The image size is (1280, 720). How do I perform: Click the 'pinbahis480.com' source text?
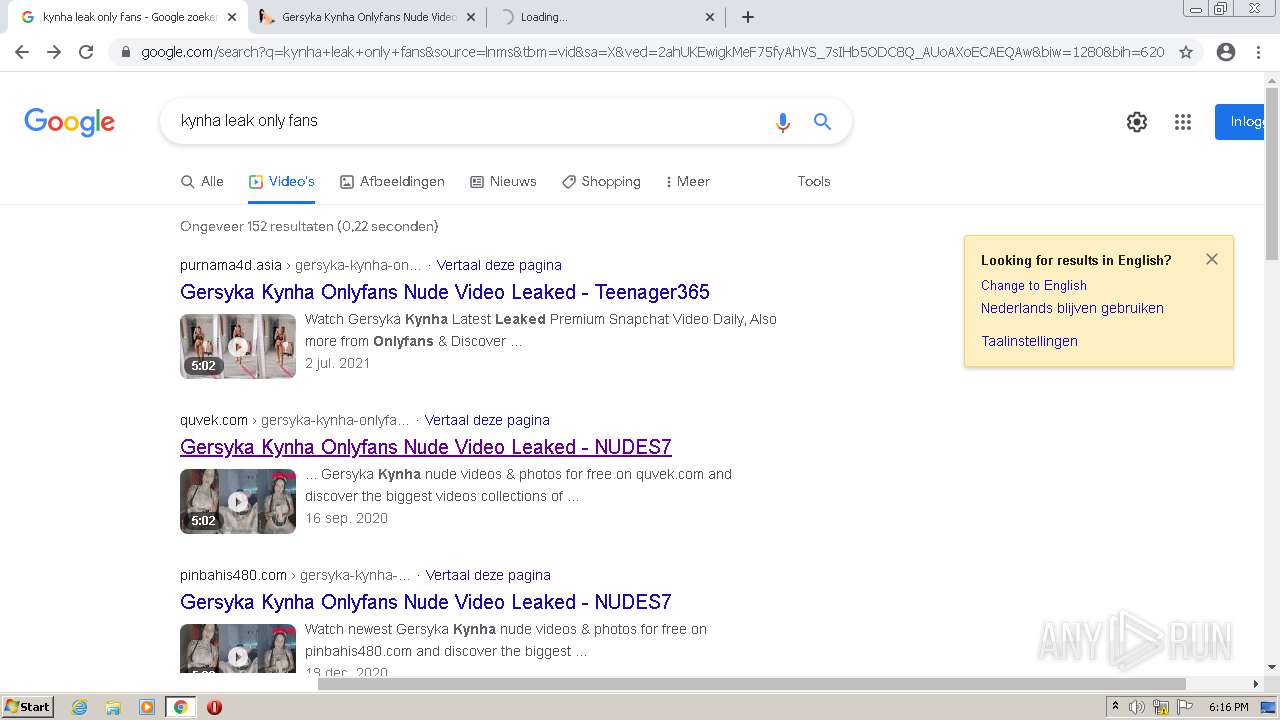pos(233,576)
